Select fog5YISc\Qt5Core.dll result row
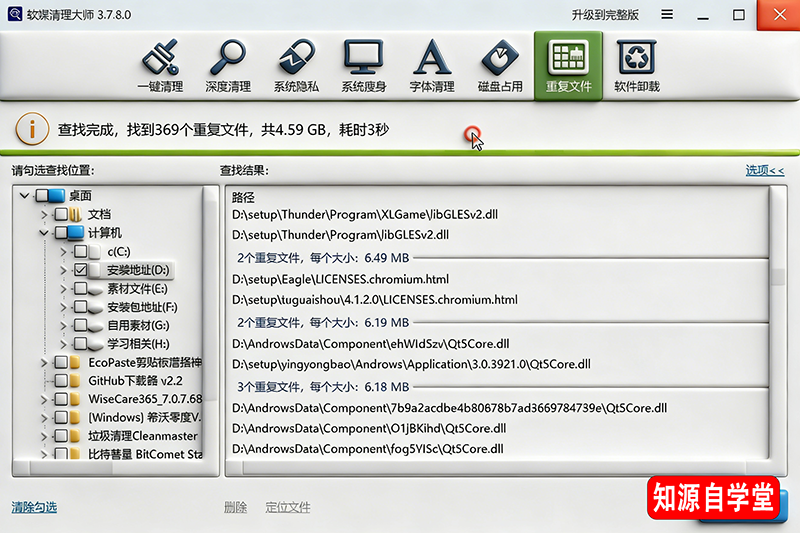This screenshot has height=533, width=800. pos(367,449)
